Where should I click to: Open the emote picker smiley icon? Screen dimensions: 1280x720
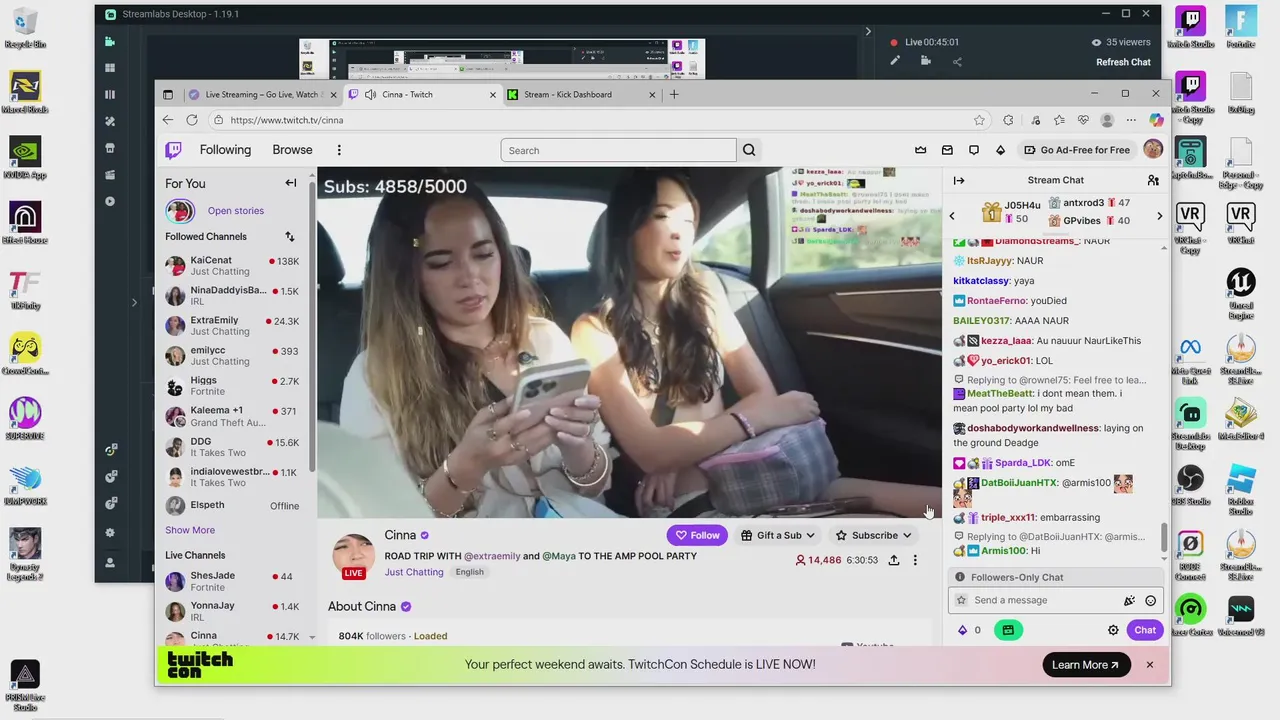(x=1151, y=600)
